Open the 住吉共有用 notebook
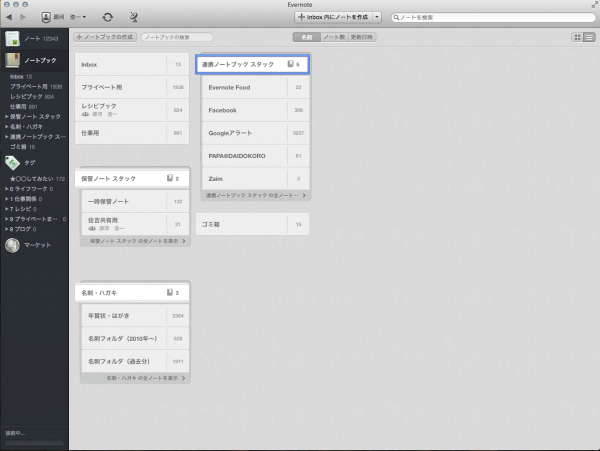600x451 pixels. point(135,224)
